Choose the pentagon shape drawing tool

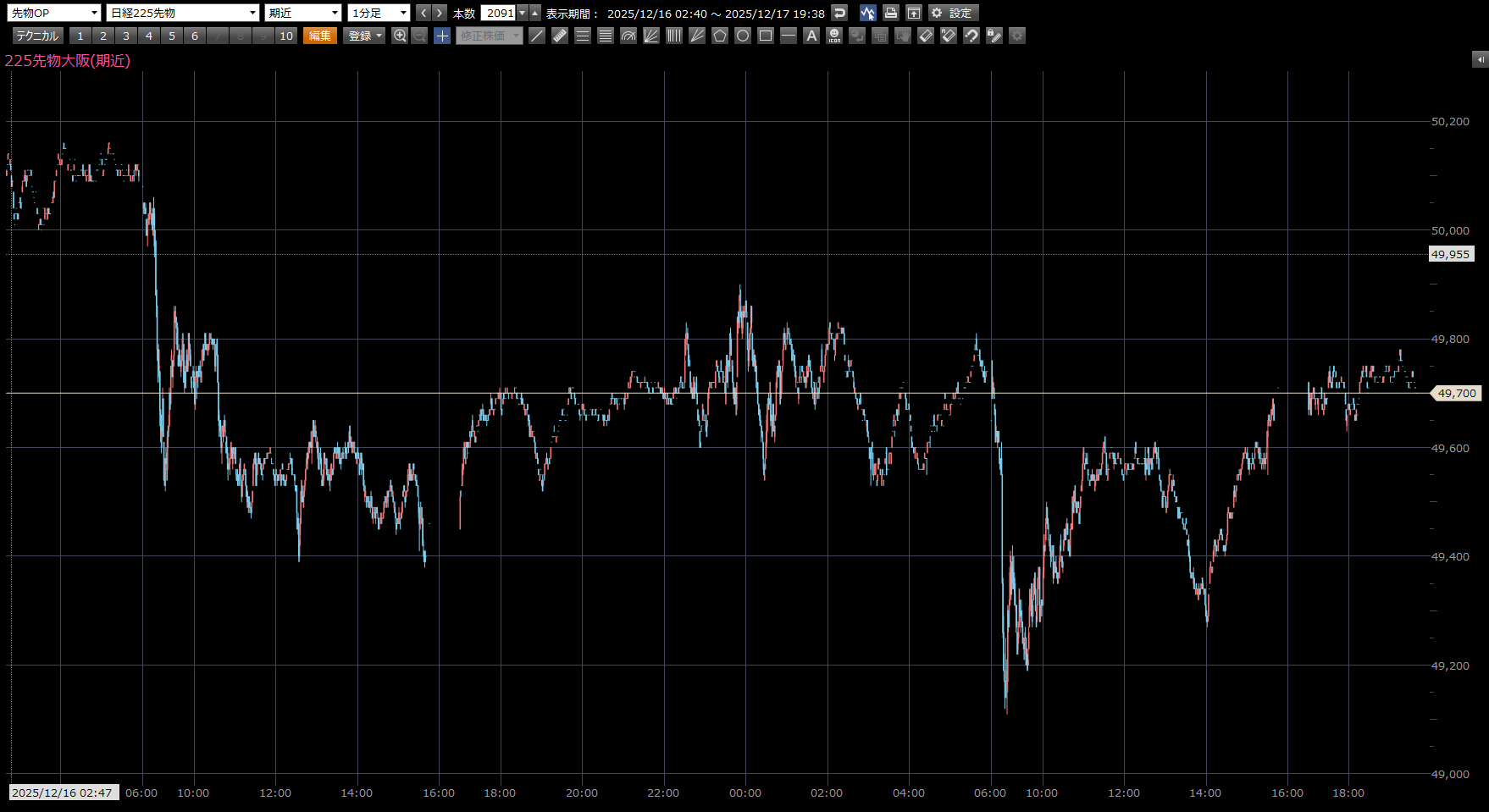click(720, 36)
